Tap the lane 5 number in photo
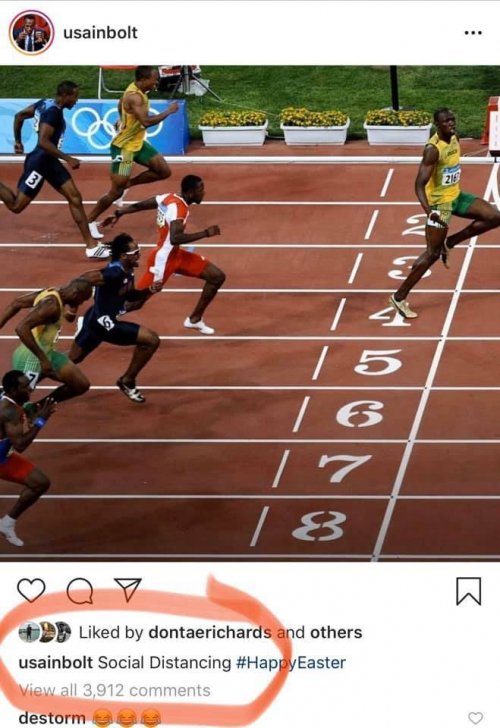 377,362
